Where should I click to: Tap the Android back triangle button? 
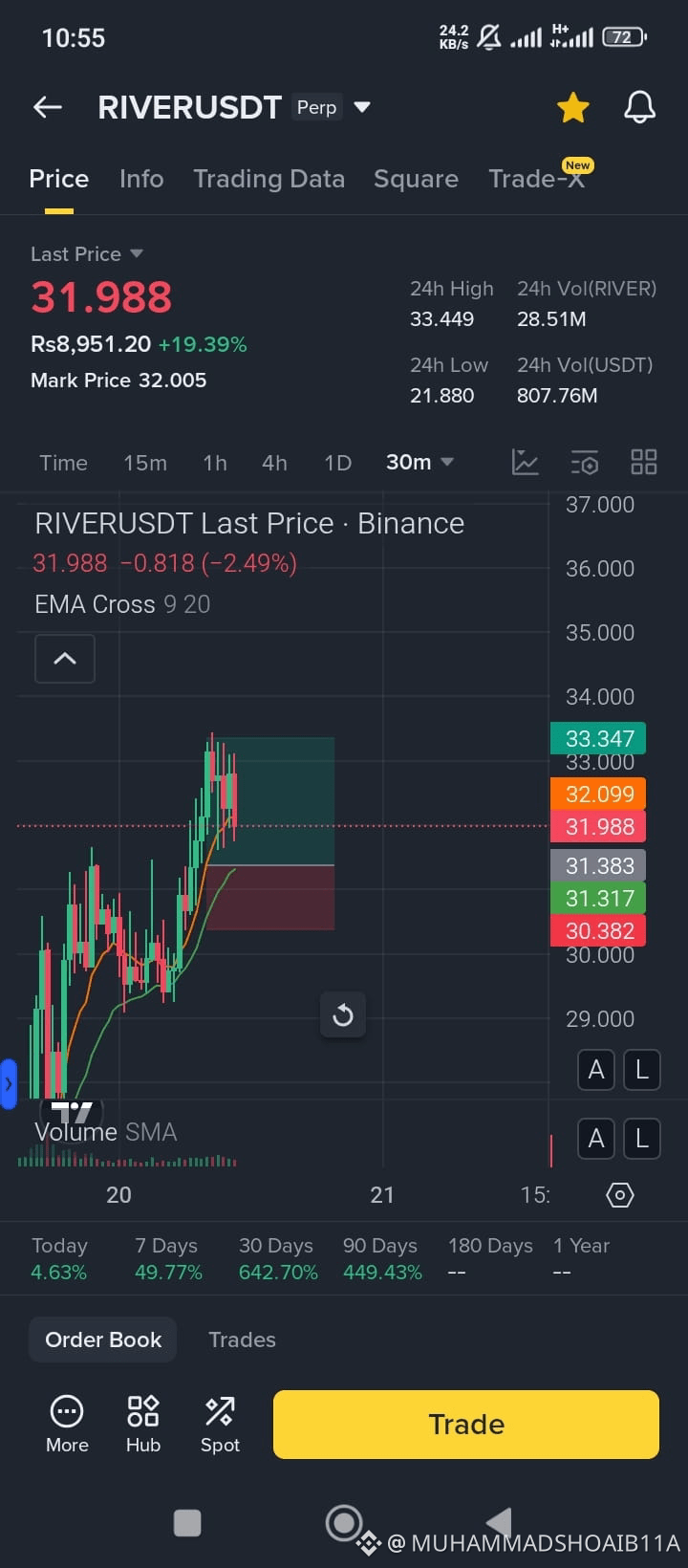[x=499, y=1523]
